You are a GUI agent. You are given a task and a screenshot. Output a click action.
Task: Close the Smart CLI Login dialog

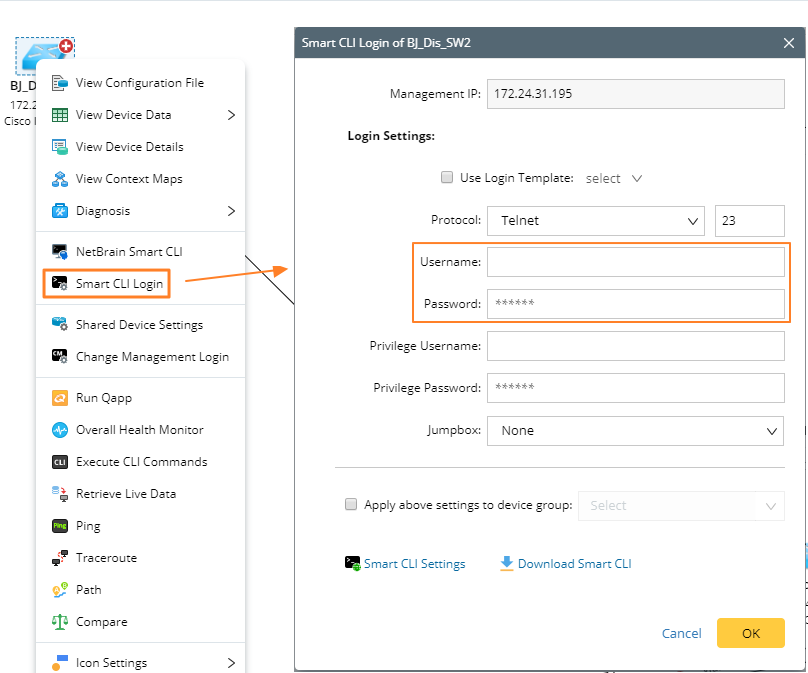(x=789, y=44)
